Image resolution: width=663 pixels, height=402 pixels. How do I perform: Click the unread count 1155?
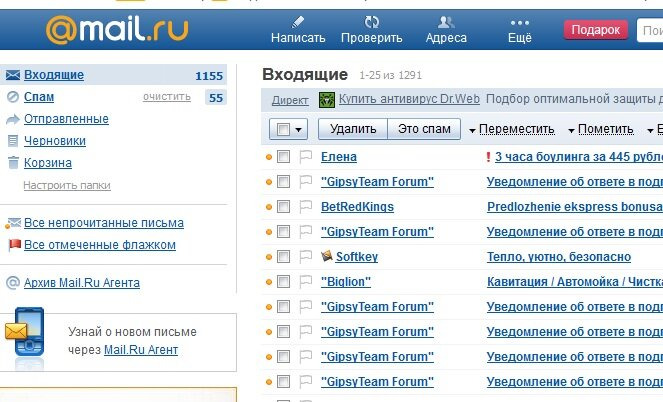pyautogui.click(x=209, y=76)
